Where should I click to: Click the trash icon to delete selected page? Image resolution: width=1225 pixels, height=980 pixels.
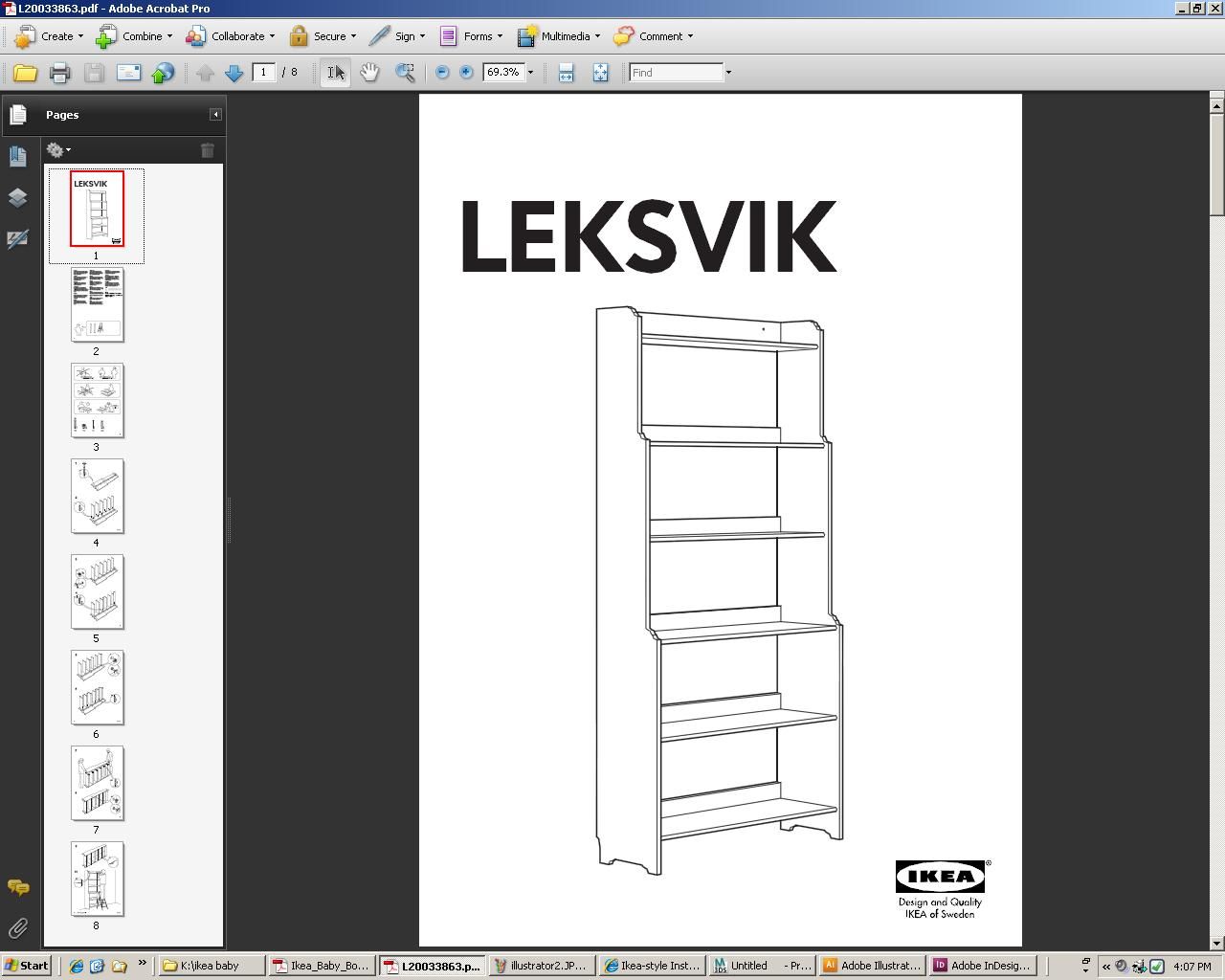208,150
